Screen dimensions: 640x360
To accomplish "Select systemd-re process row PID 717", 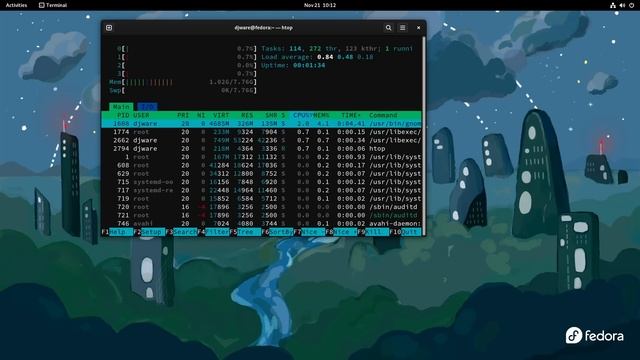I will click(261, 190).
